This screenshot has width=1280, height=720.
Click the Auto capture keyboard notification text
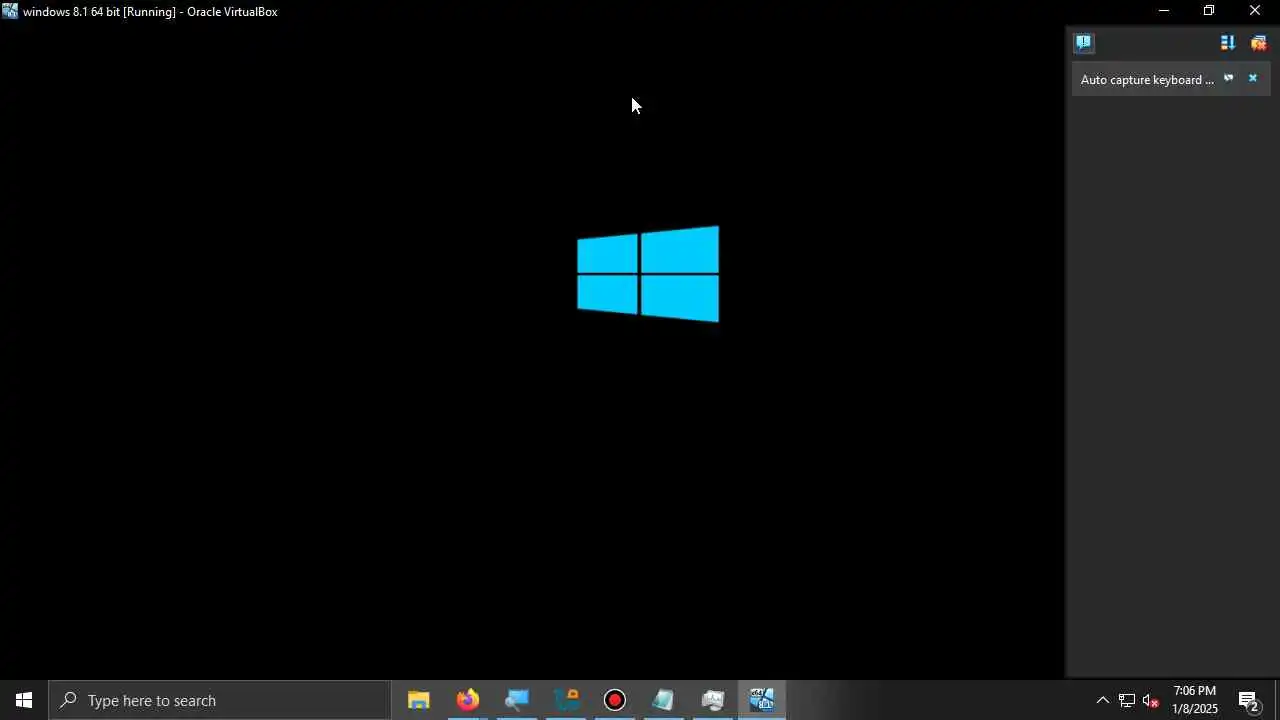[1147, 80]
